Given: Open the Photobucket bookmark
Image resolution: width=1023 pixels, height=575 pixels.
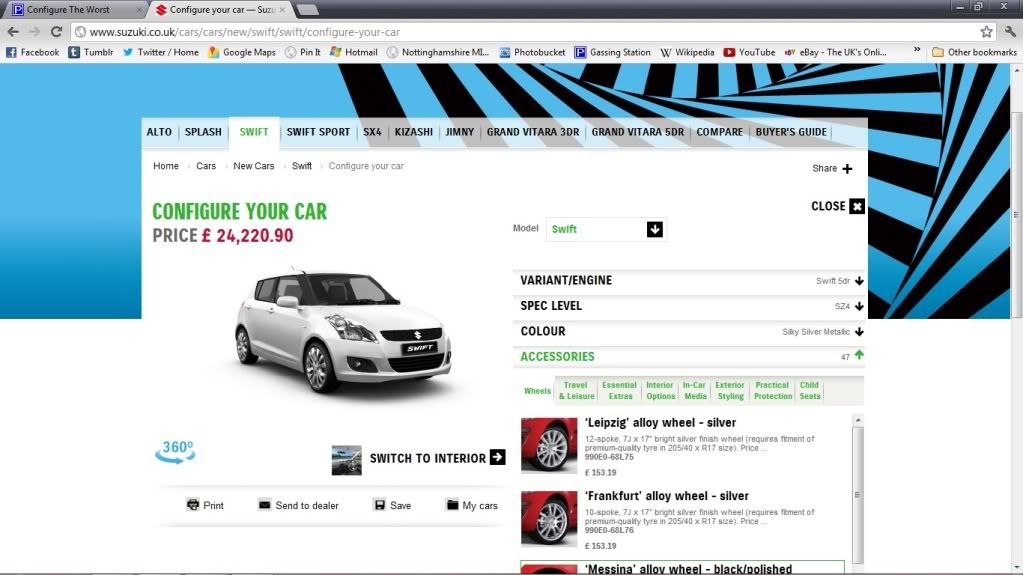Looking at the screenshot, I should coord(532,52).
